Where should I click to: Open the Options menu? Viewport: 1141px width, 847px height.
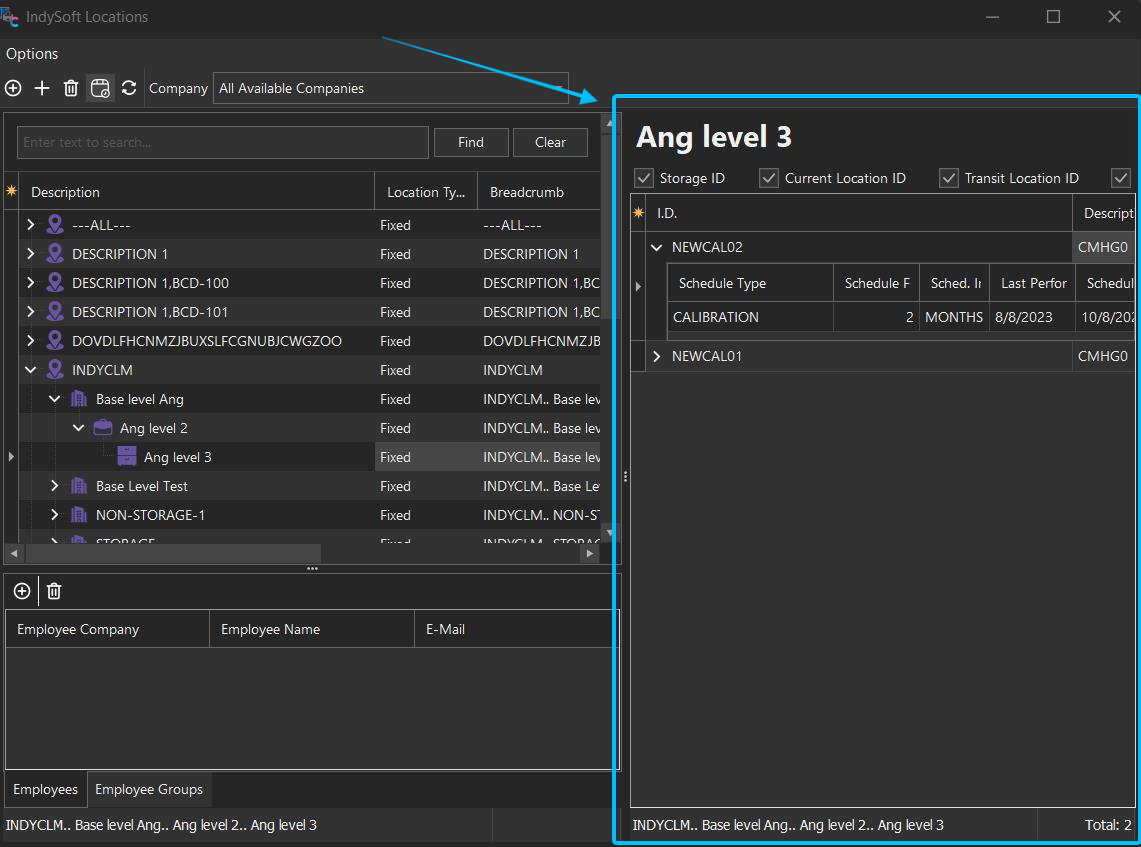click(x=32, y=54)
